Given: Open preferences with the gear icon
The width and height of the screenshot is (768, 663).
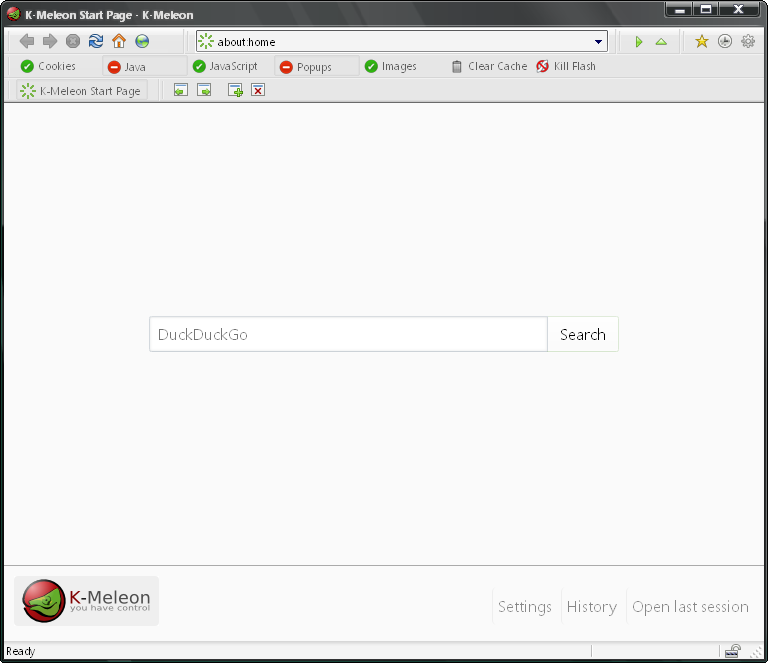Looking at the screenshot, I should coord(748,41).
